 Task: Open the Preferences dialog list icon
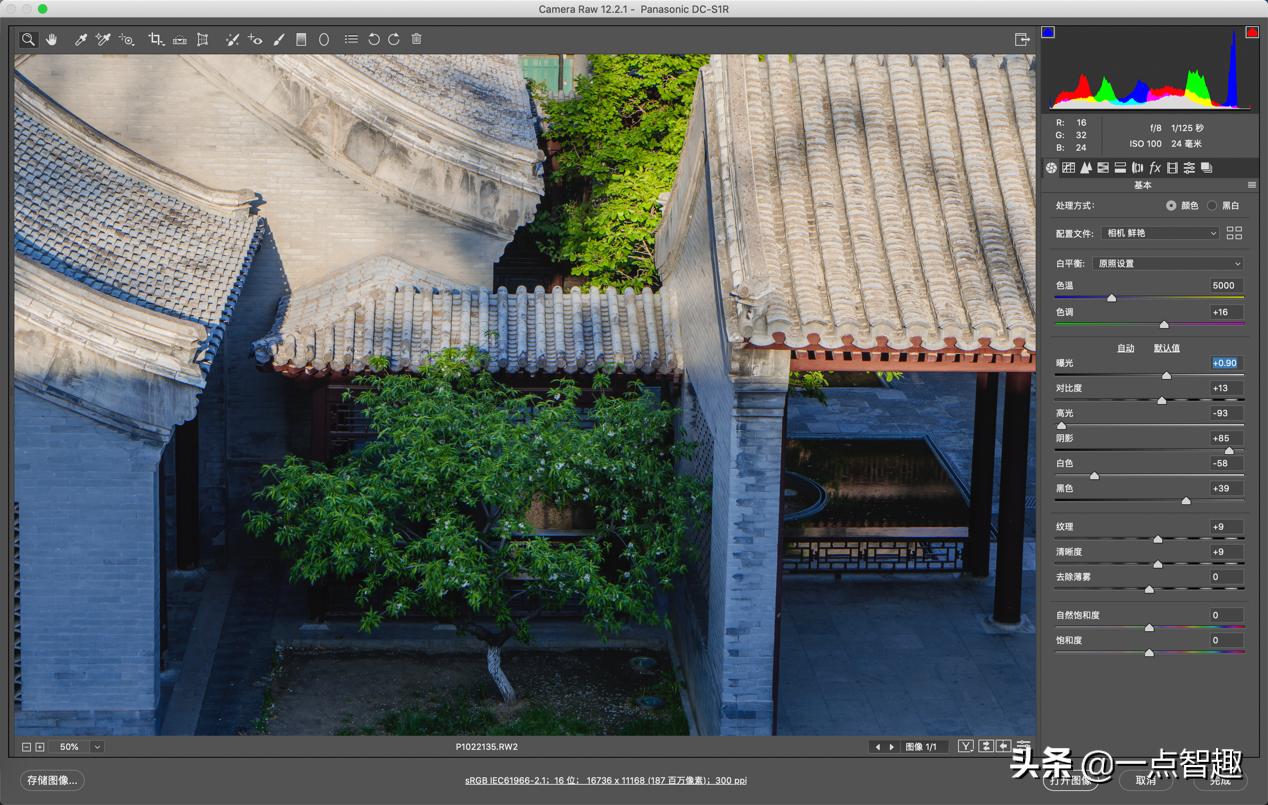click(x=351, y=39)
